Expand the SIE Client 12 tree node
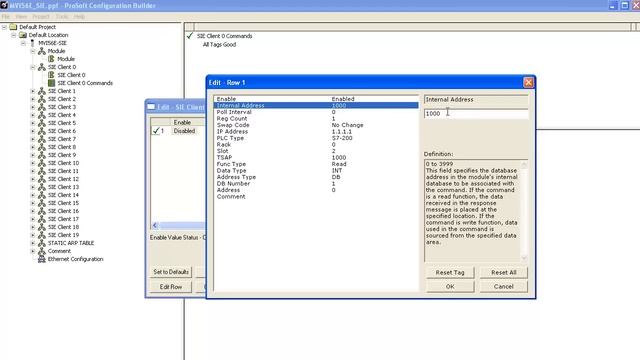This screenshot has width=640, height=360. click(33, 179)
